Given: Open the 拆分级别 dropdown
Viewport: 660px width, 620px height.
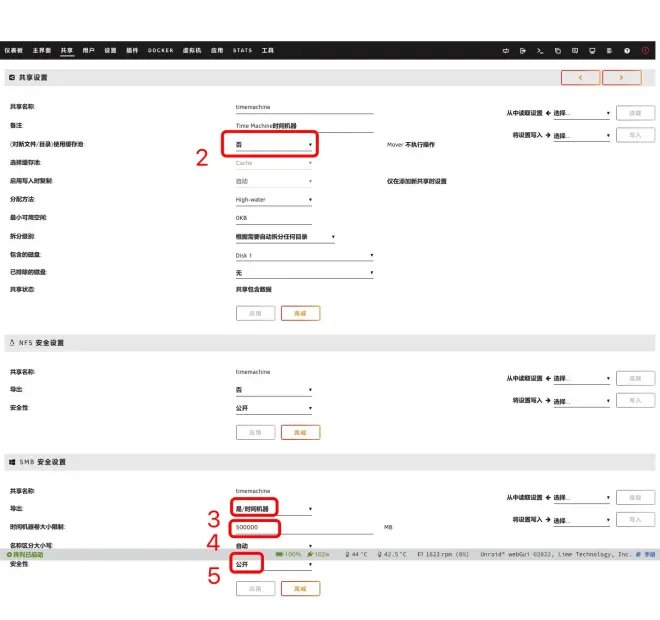Looking at the screenshot, I should click(x=285, y=237).
